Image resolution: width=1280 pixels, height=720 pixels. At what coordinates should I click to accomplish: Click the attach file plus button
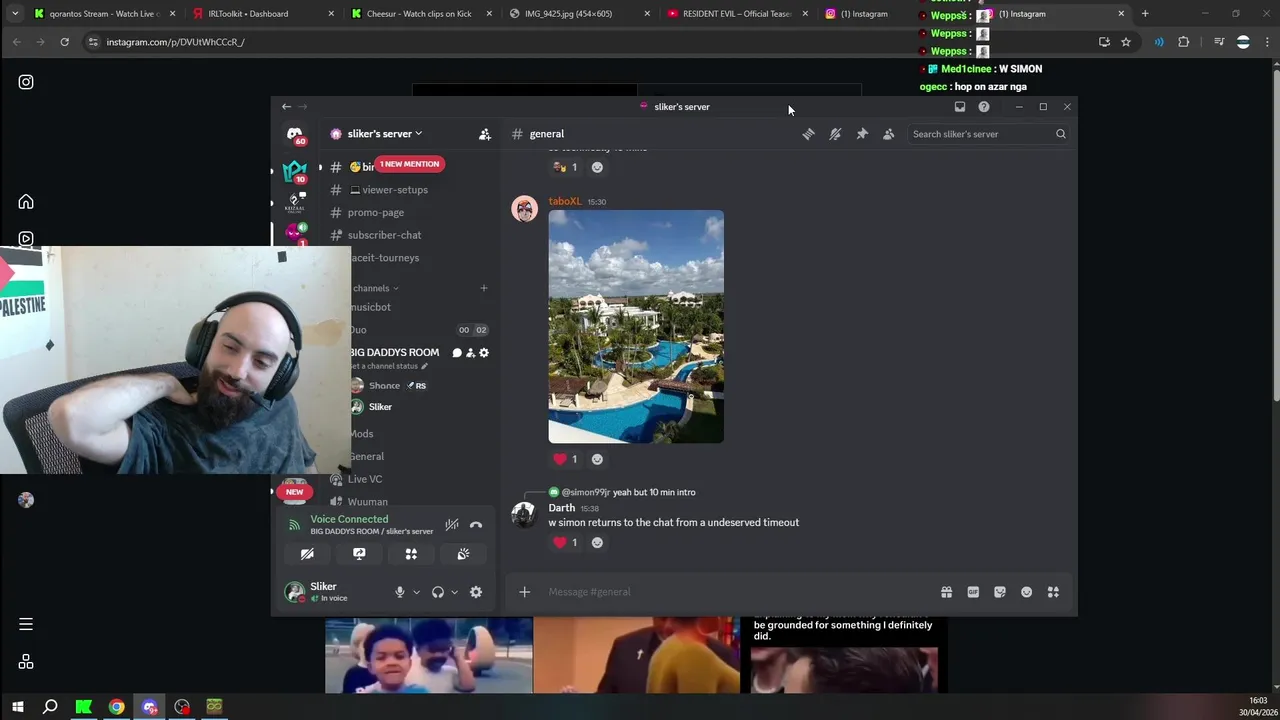point(524,592)
